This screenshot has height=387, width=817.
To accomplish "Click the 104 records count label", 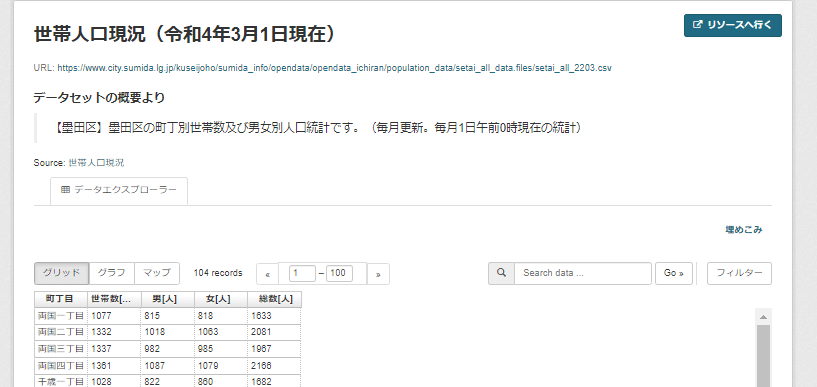I will coord(218,273).
